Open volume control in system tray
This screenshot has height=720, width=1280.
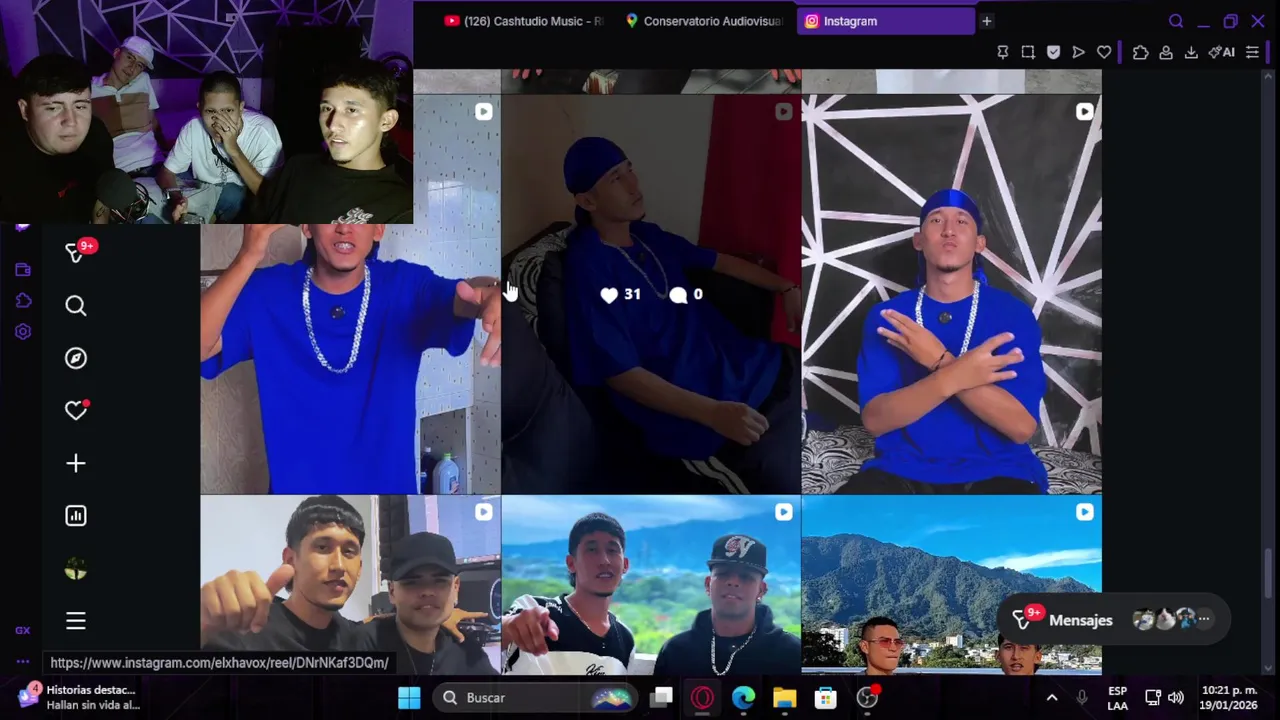pyautogui.click(x=1176, y=698)
